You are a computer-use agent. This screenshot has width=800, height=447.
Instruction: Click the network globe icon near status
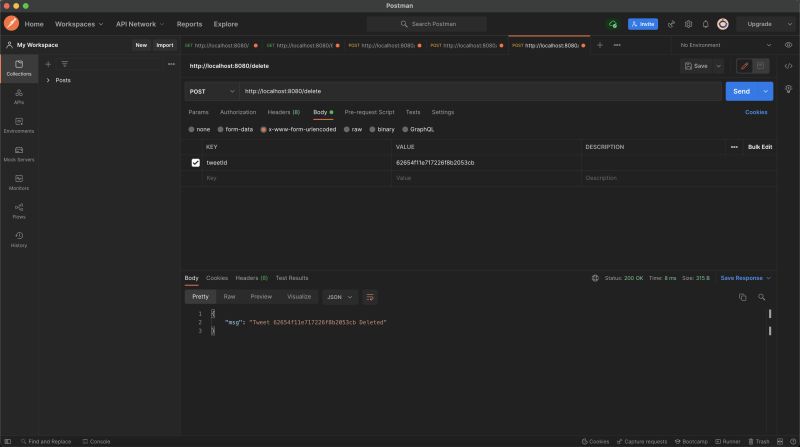click(x=595, y=278)
